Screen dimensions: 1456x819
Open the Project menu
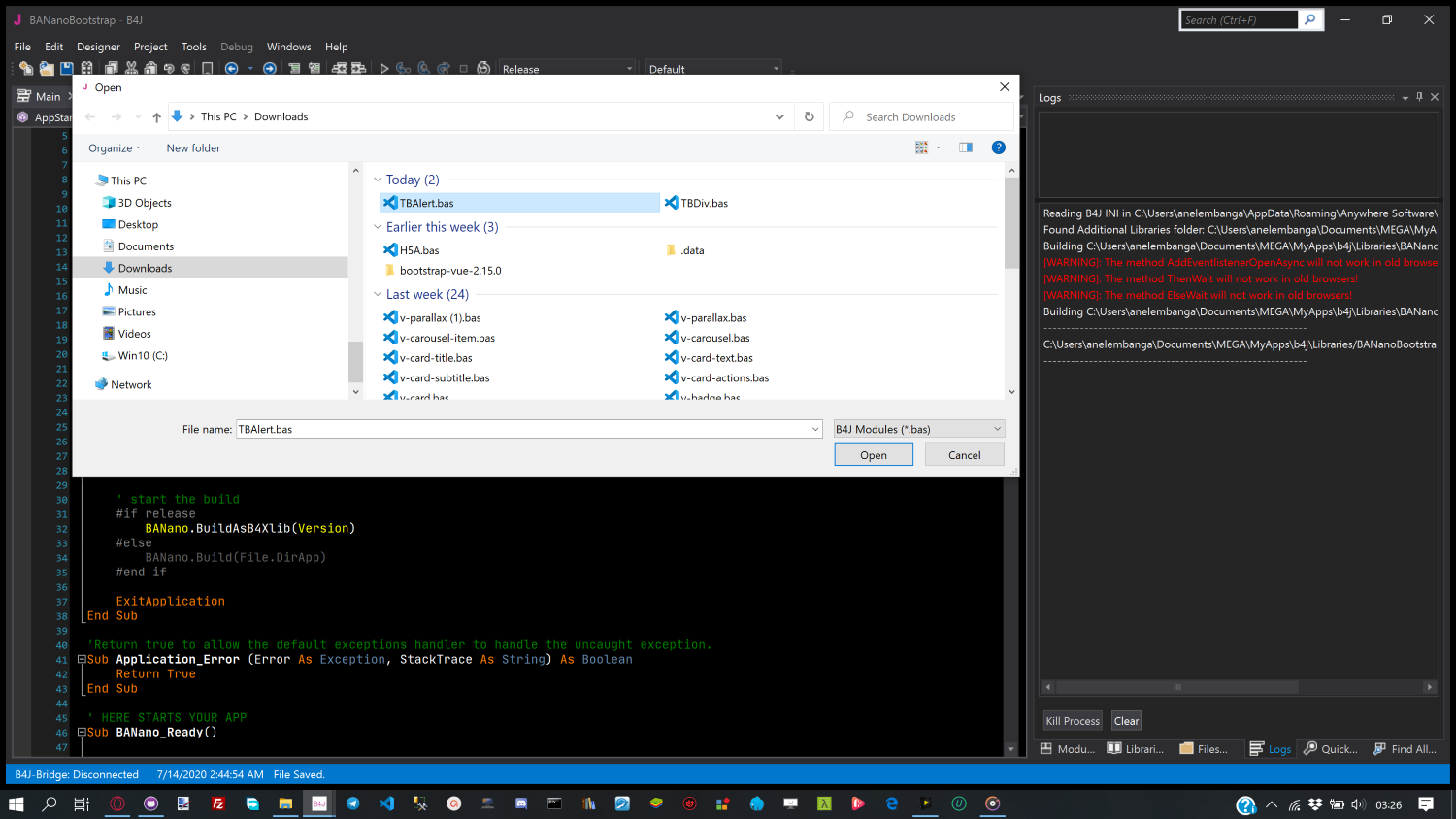pyautogui.click(x=150, y=47)
